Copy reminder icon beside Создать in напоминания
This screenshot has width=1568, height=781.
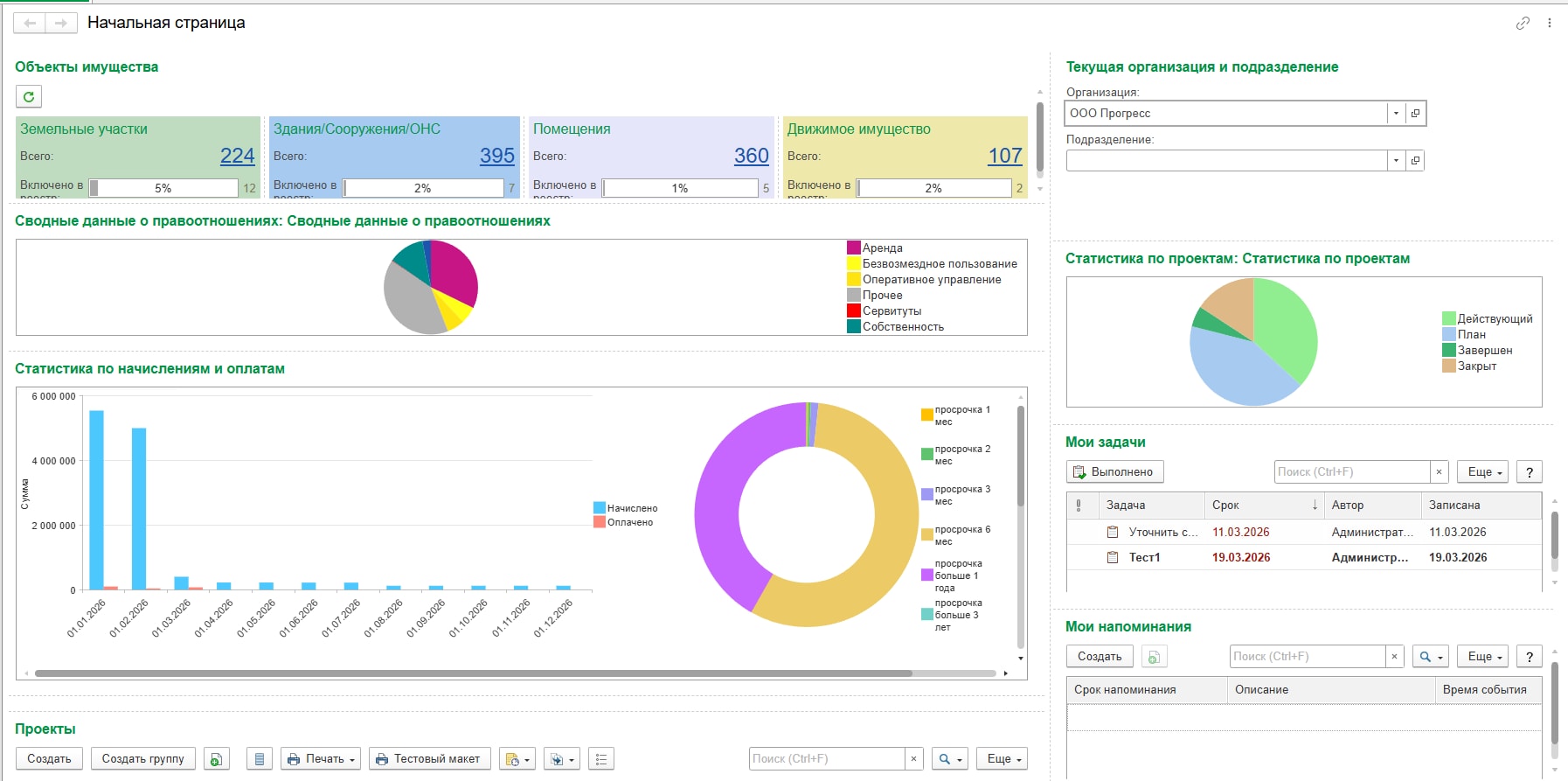tap(1154, 657)
